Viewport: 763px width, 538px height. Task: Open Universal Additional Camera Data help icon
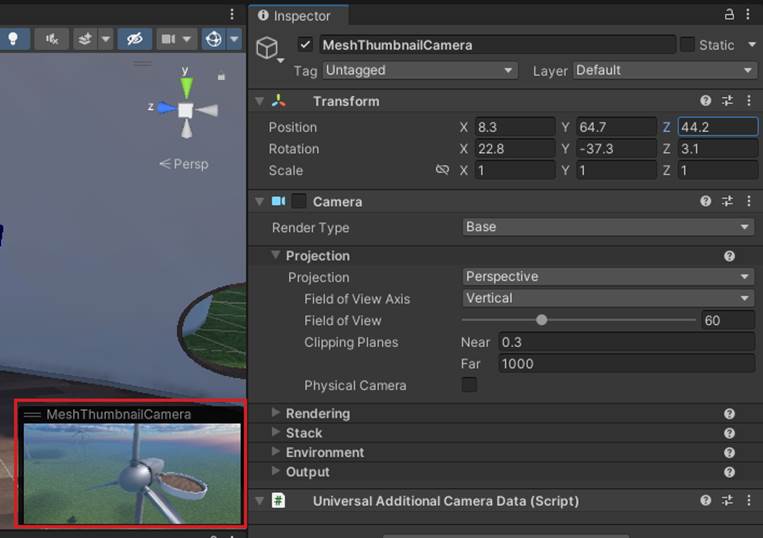tap(706, 500)
